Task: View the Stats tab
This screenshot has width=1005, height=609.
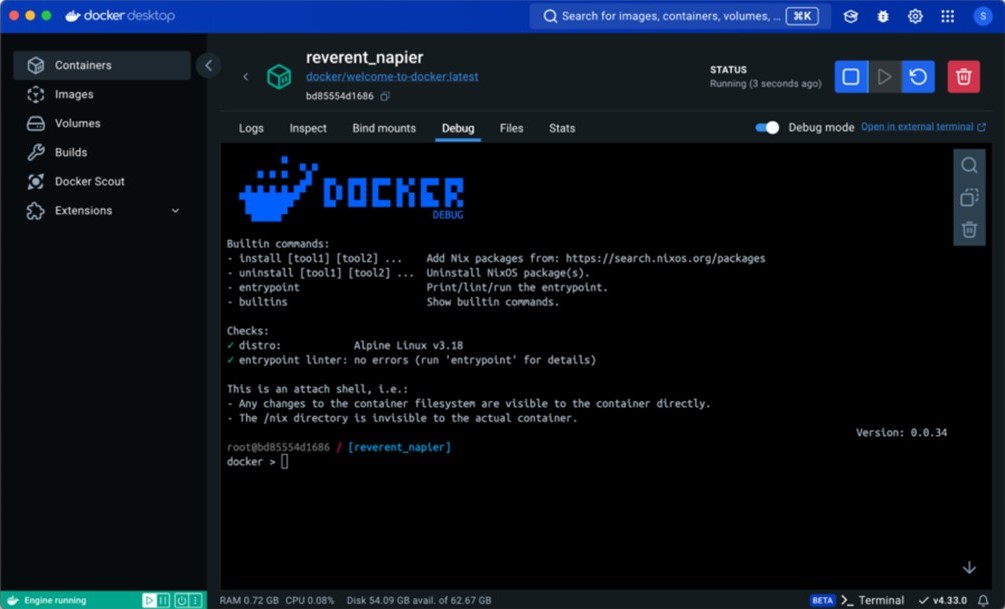Action: [x=562, y=128]
